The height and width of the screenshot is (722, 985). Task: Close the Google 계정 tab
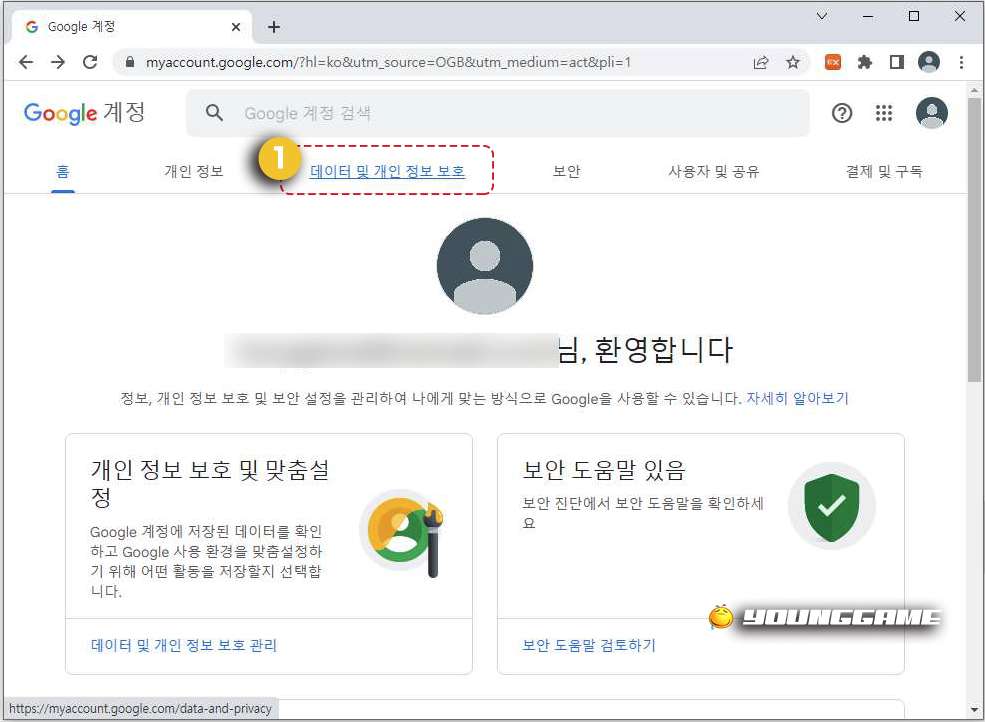point(236,27)
